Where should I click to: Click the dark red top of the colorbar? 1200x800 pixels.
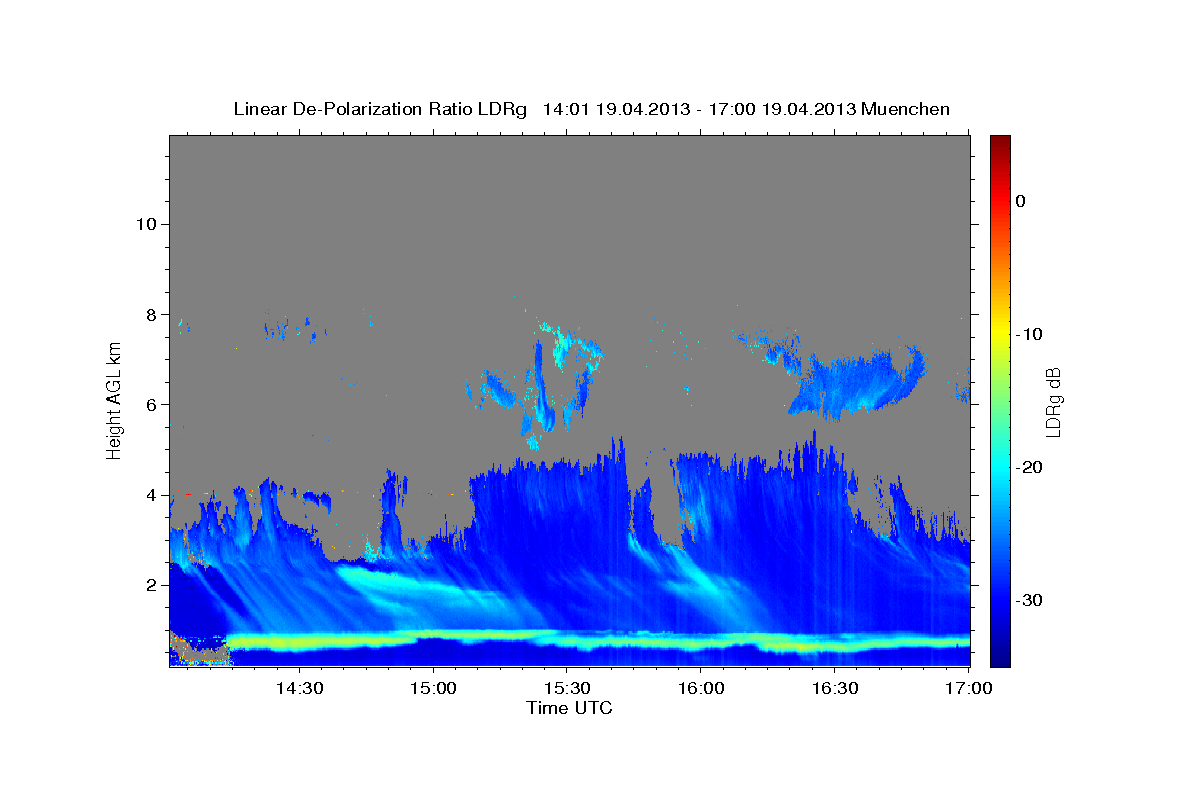1000,143
